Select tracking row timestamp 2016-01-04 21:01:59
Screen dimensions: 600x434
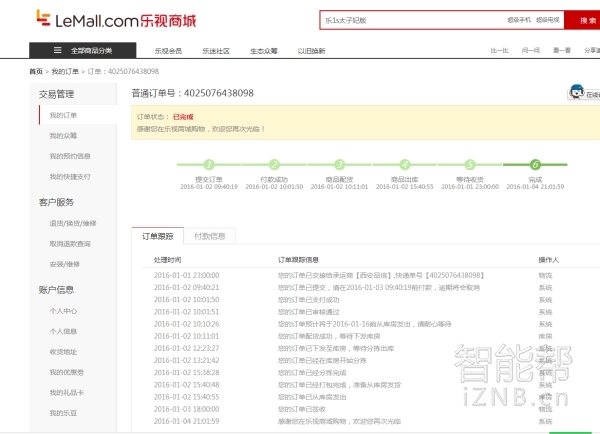tap(187, 421)
